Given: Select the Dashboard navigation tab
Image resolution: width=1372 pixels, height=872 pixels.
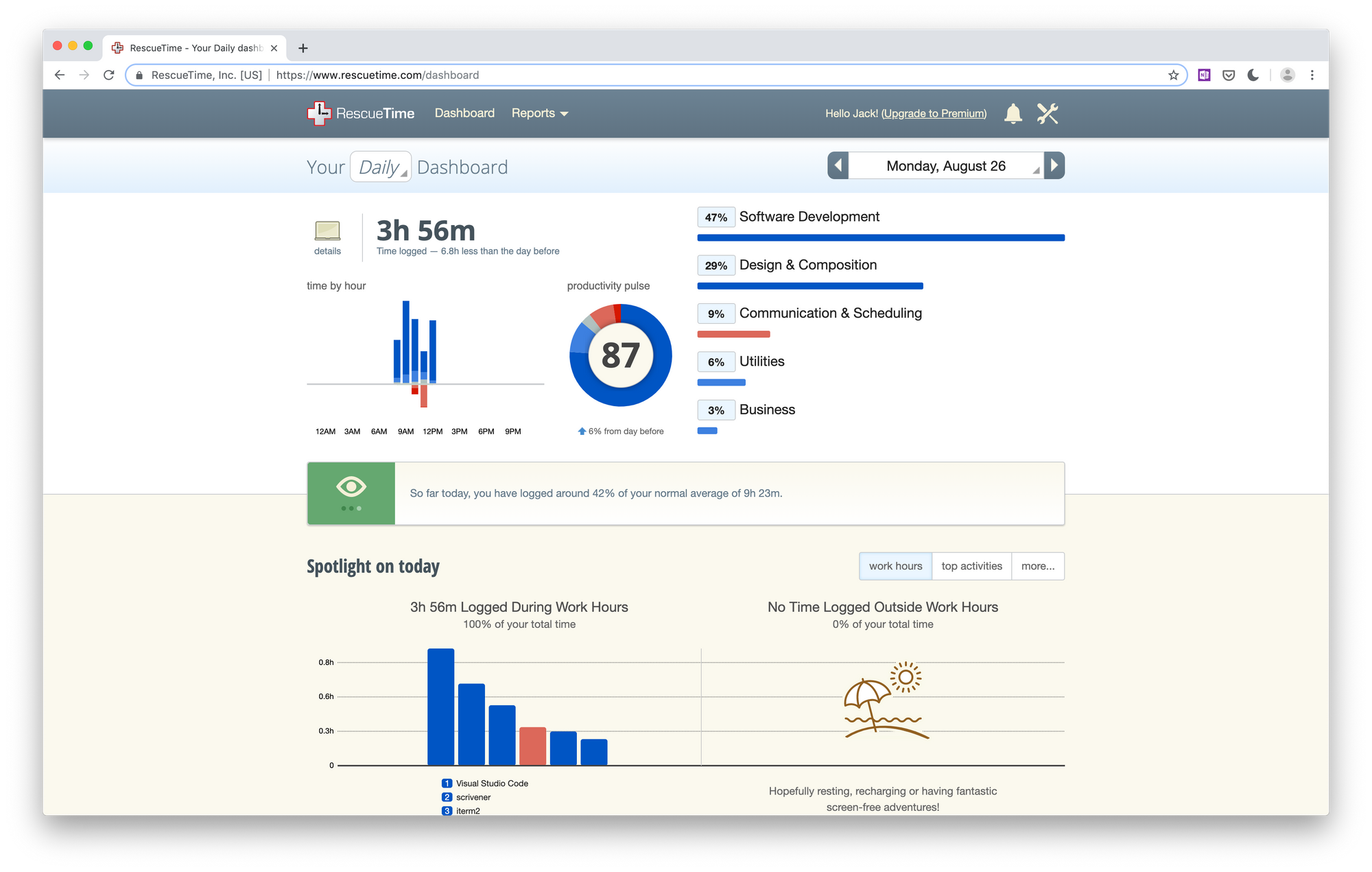Looking at the screenshot, I should pos(462,113).
